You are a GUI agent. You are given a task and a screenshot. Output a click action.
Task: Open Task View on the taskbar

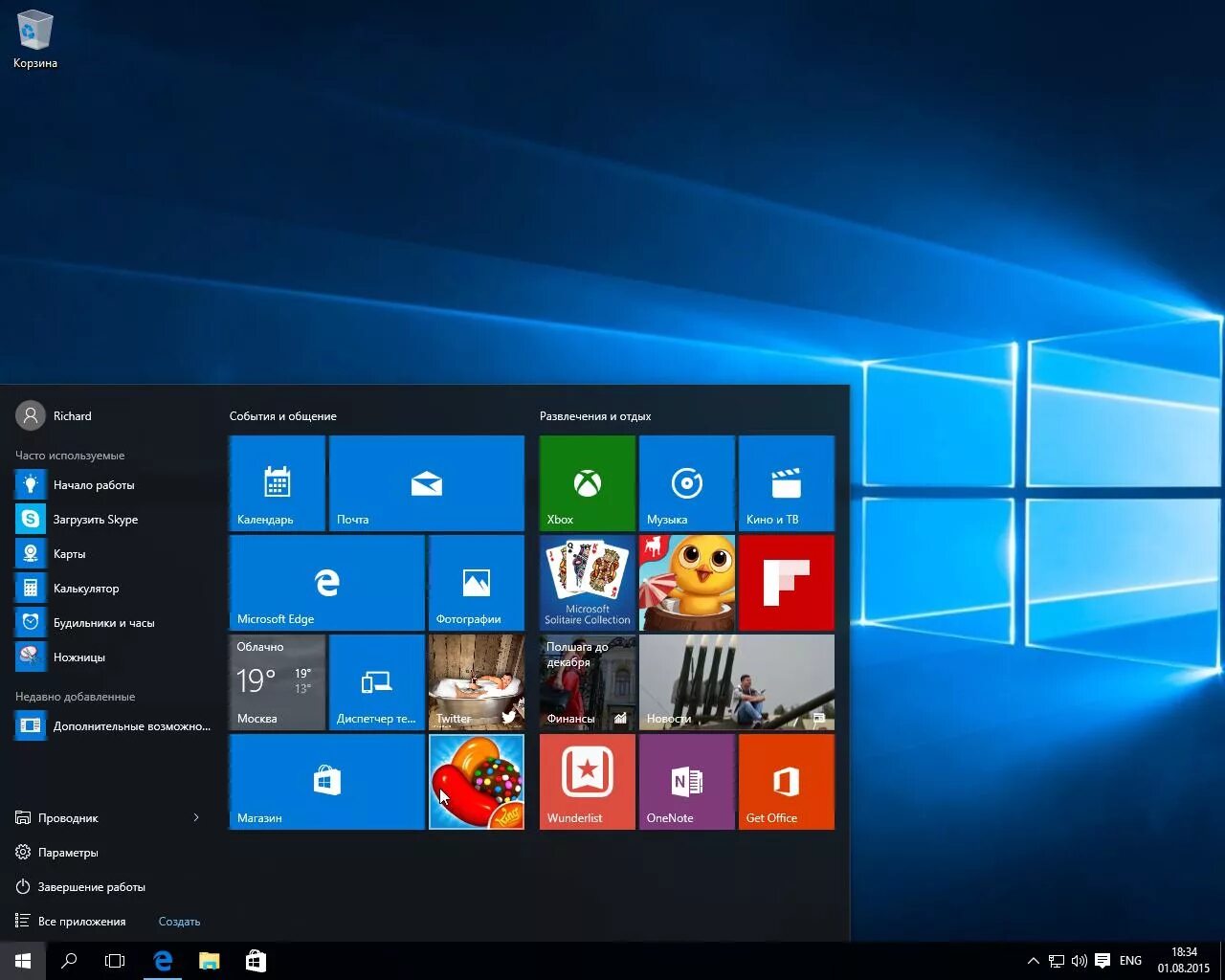point(115,961)
